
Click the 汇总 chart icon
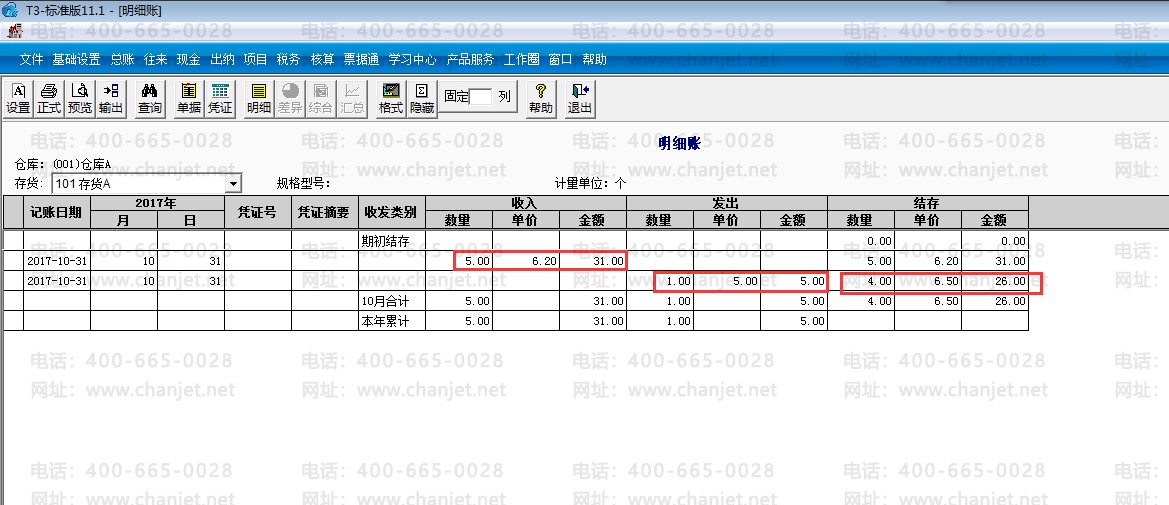352,98
